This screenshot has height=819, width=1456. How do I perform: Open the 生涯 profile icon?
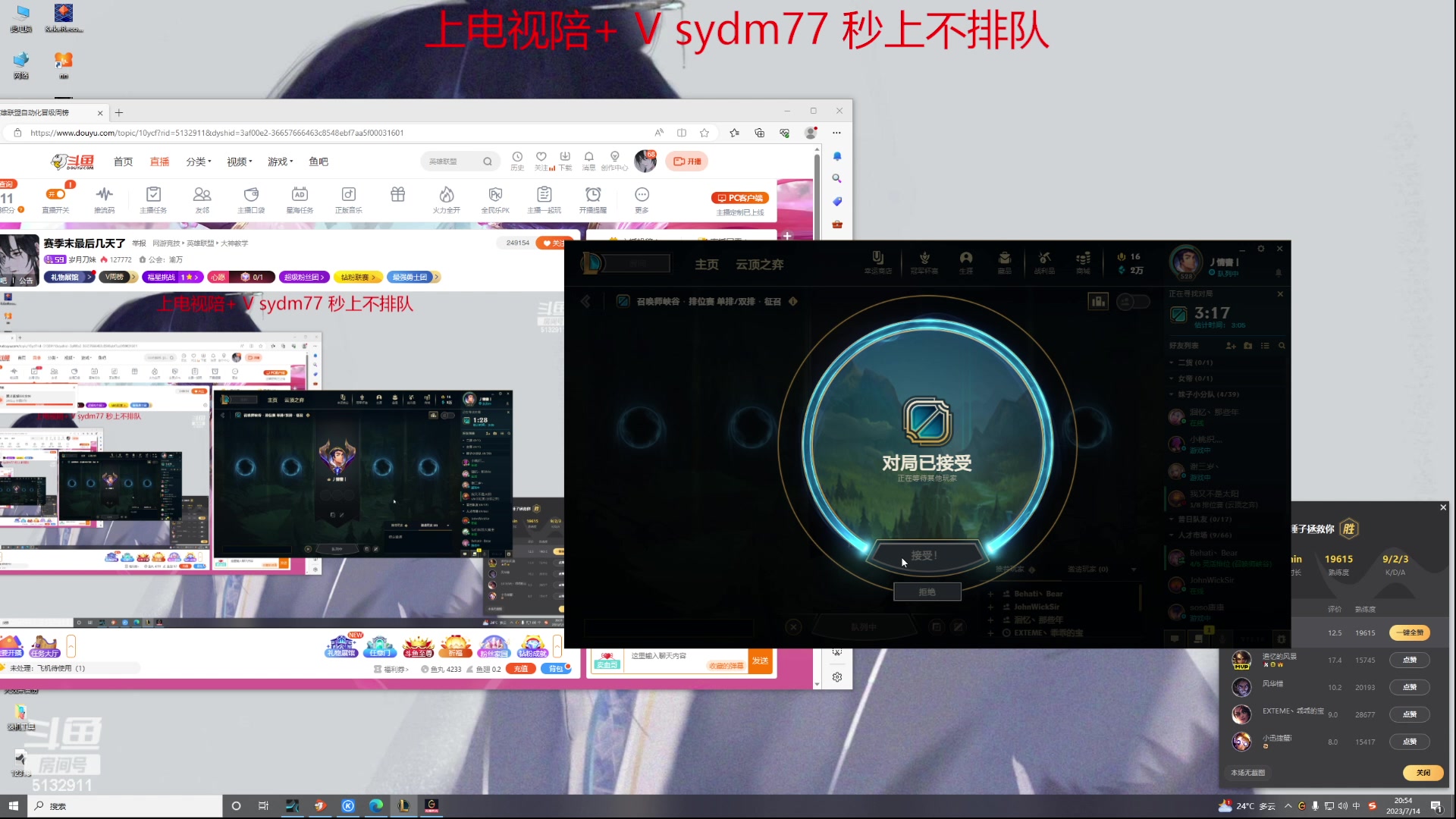click(x=965, y=262)
